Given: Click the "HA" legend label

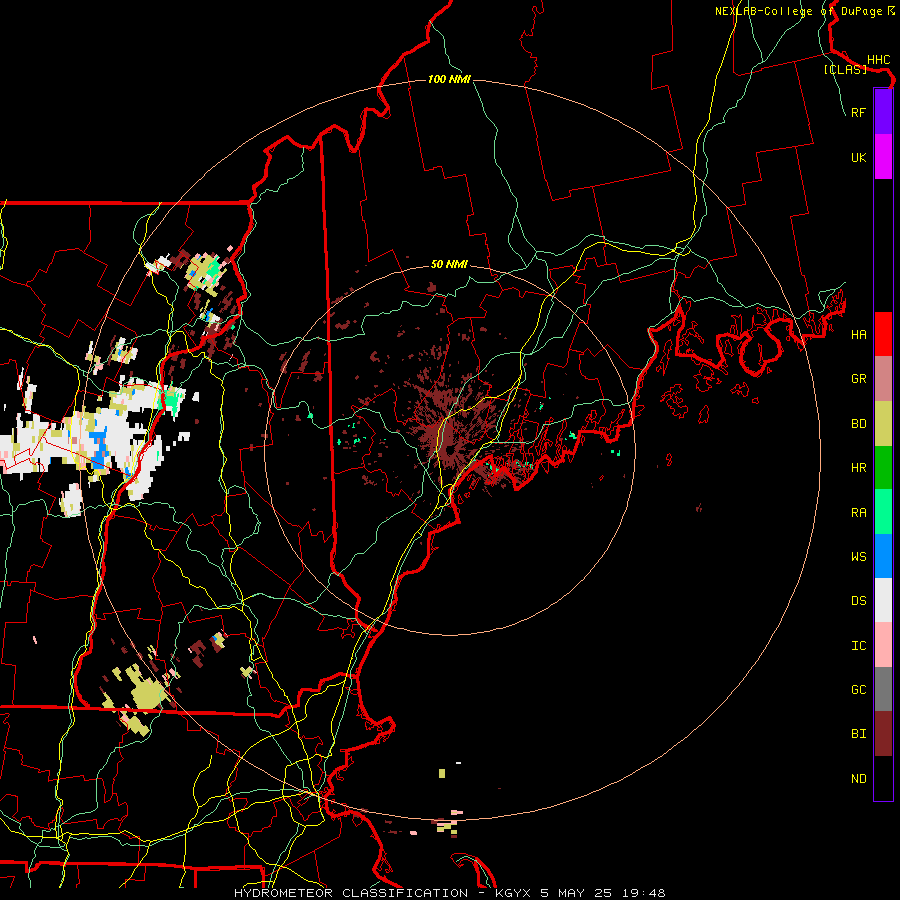Looking at the screenshot, I should pos(858,334).
